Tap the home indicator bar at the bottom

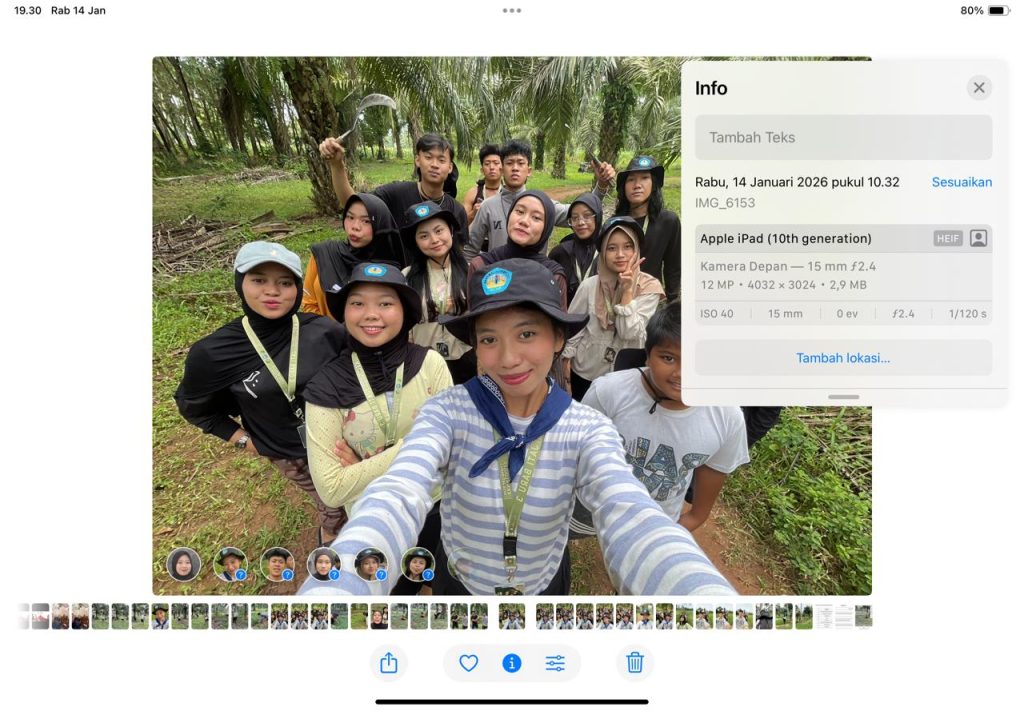coord(512,701)
